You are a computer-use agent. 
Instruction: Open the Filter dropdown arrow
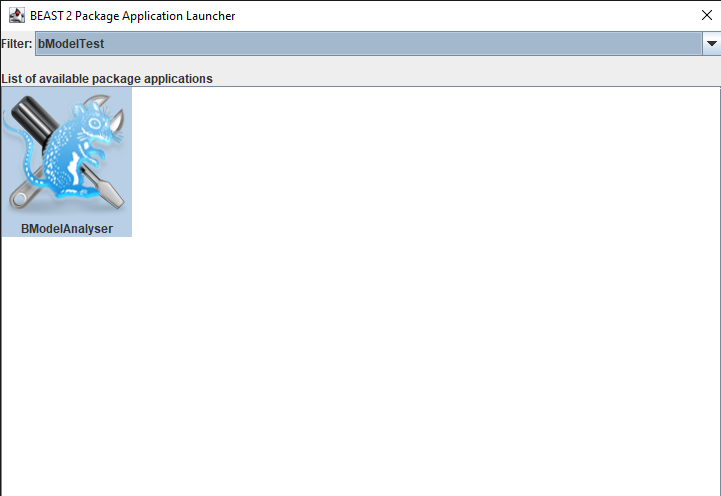point(711,44)
